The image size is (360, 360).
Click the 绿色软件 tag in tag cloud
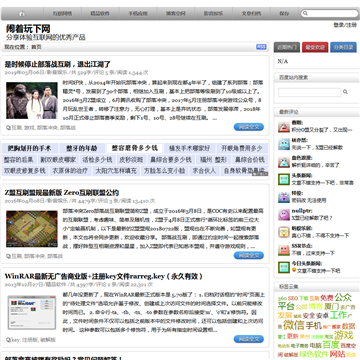pyautogui.click(x=314, y=354)
